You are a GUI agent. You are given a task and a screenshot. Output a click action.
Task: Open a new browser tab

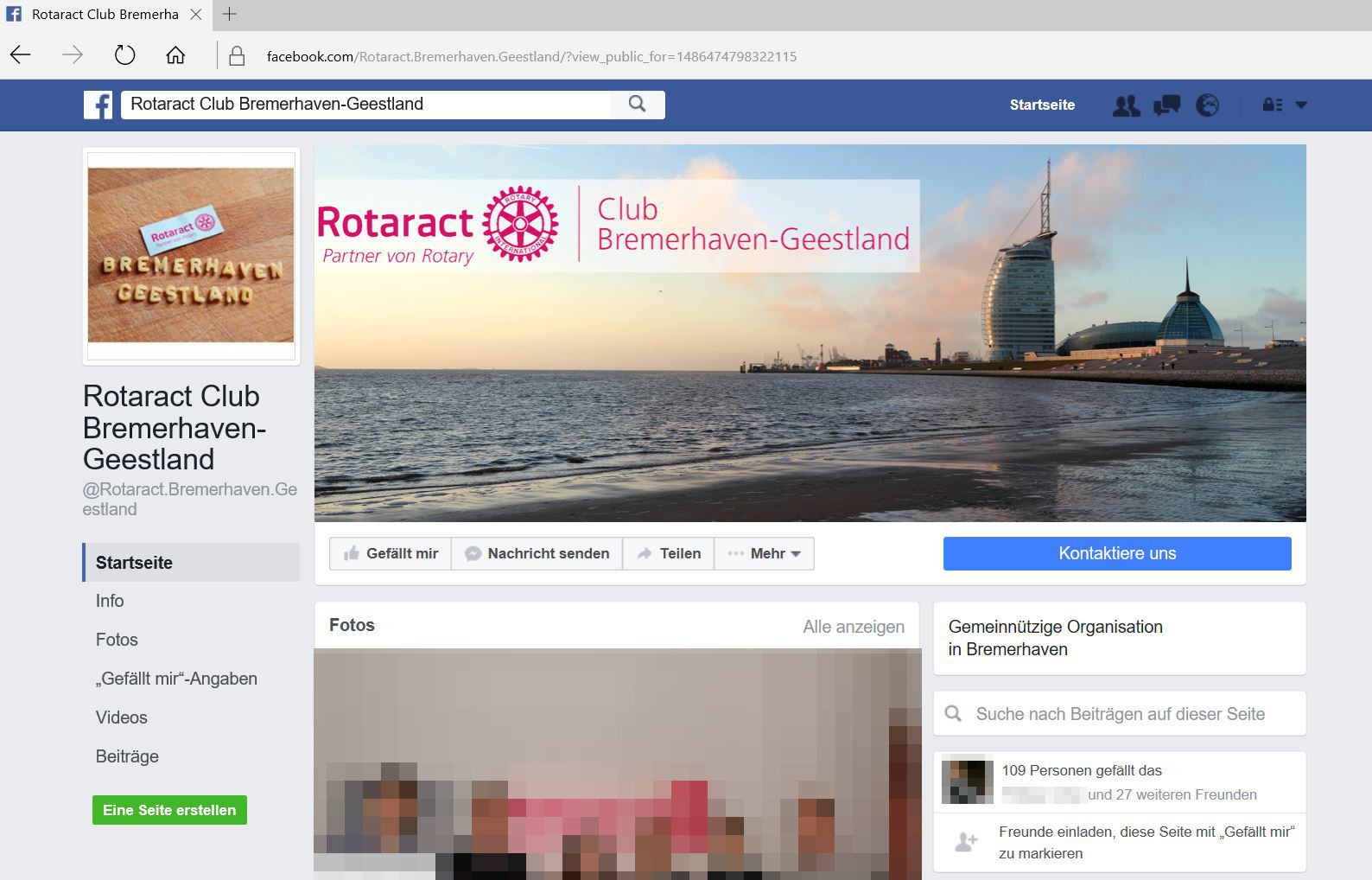tap(229, 14)
